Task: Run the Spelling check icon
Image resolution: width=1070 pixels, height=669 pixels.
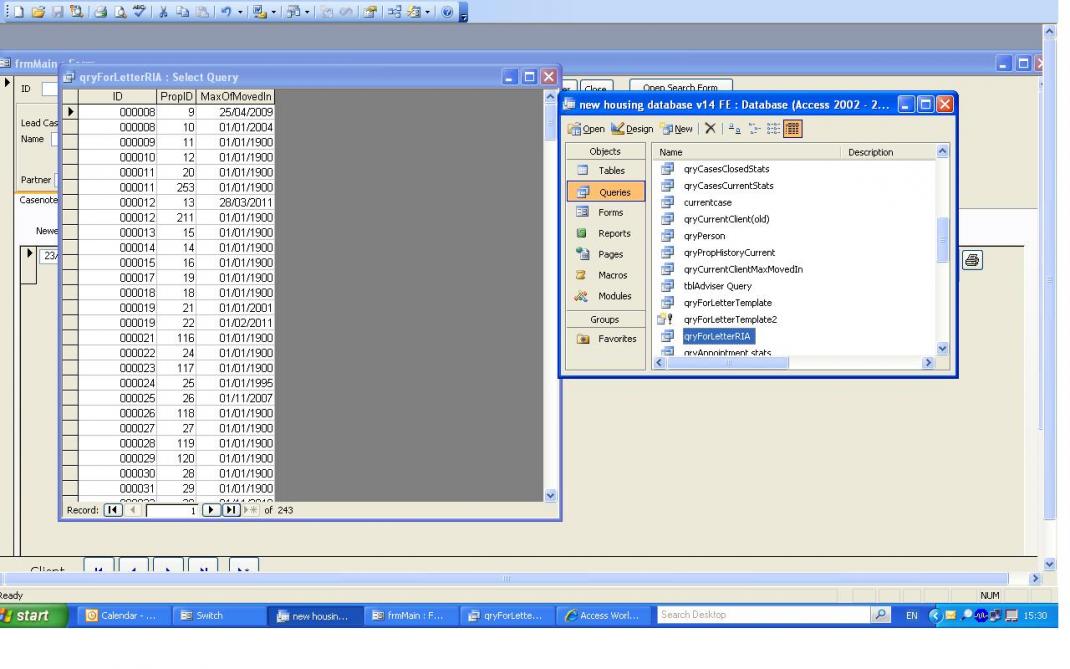Action: [x=139, y=12]
